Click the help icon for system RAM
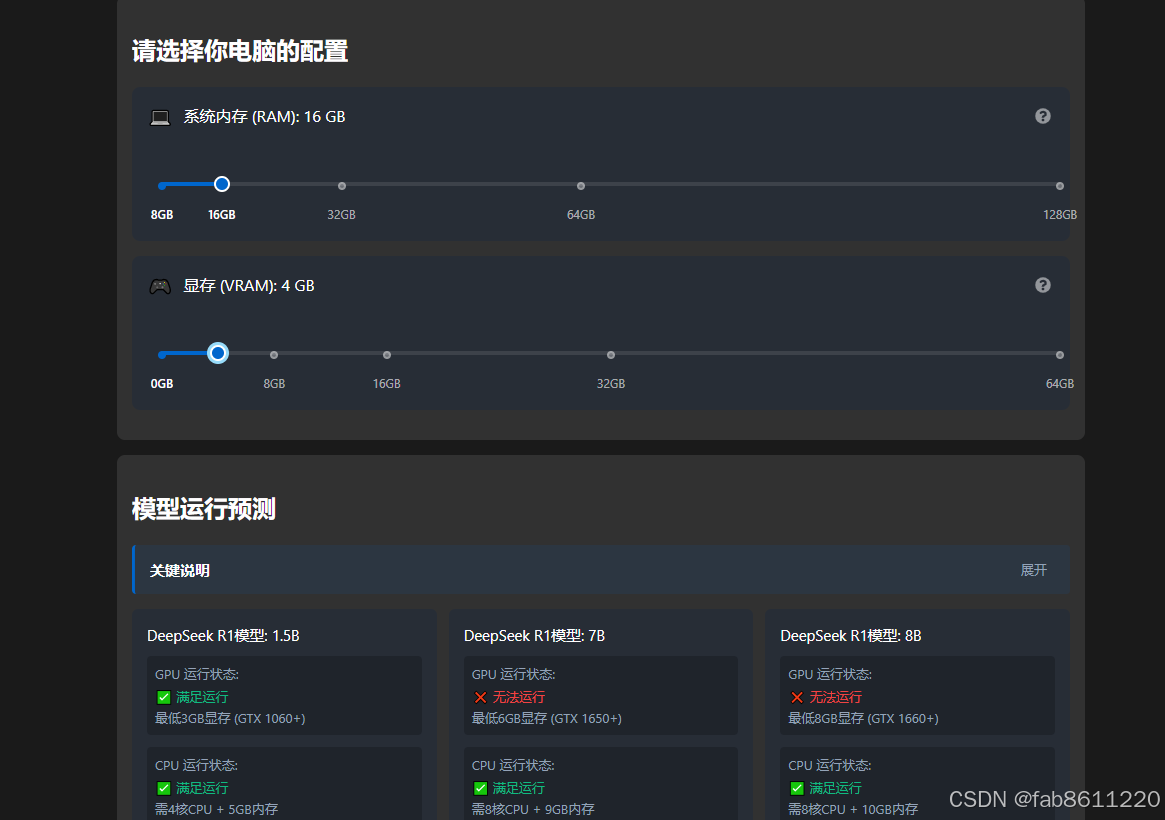Image resolution: width=1165 pixels, height=820 pixels. pos(1042,116)
